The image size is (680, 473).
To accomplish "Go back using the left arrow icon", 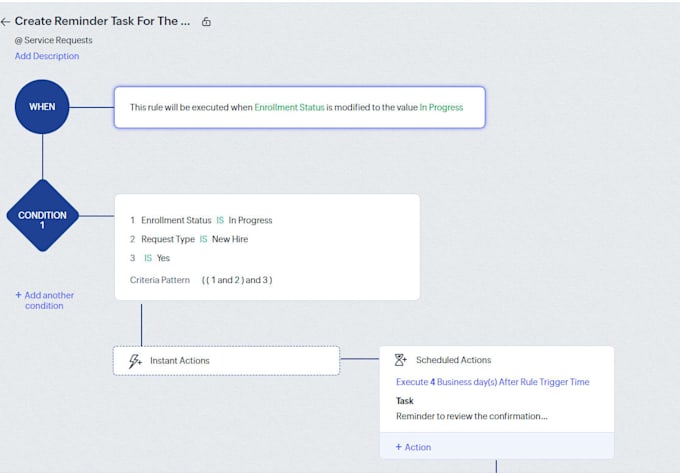I will click(x=5, y=22).
